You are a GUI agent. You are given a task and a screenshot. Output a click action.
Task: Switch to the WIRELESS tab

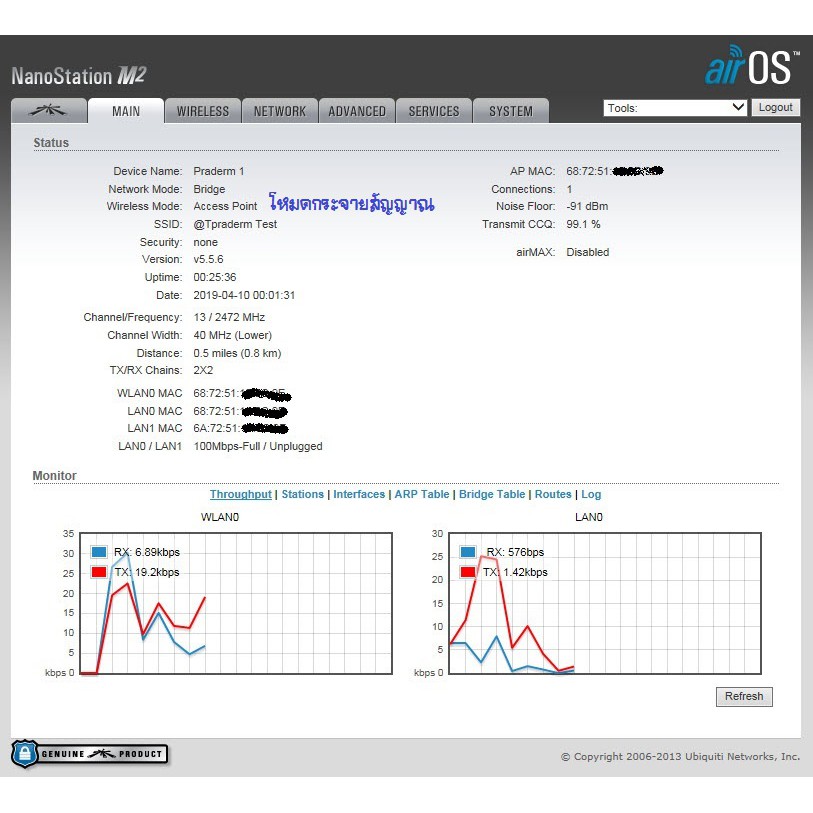point(202,111)
